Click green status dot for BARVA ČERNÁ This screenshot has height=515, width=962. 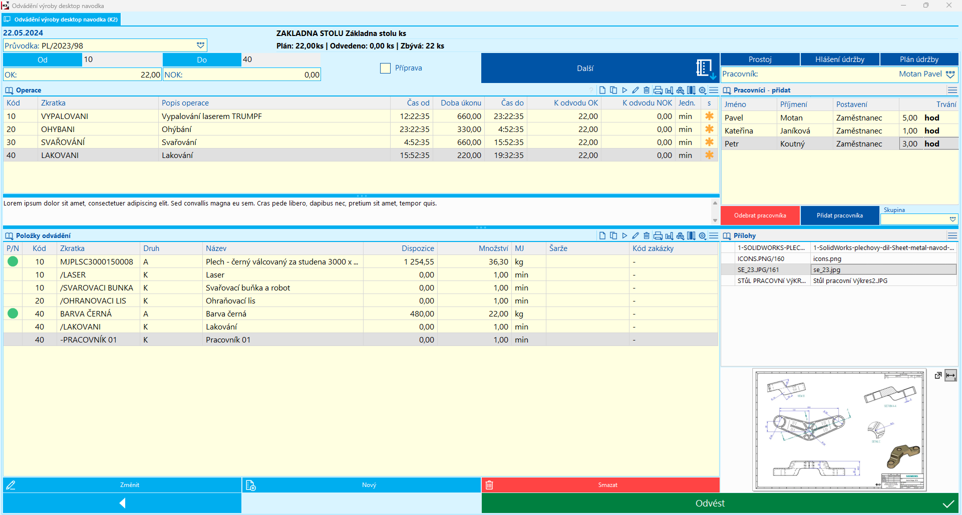13,313
